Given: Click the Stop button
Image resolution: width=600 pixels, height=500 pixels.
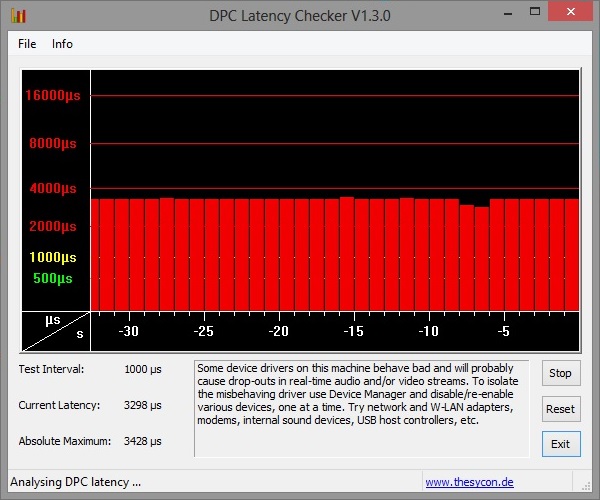Looking at the screenshot, I should tap(561, 373).
